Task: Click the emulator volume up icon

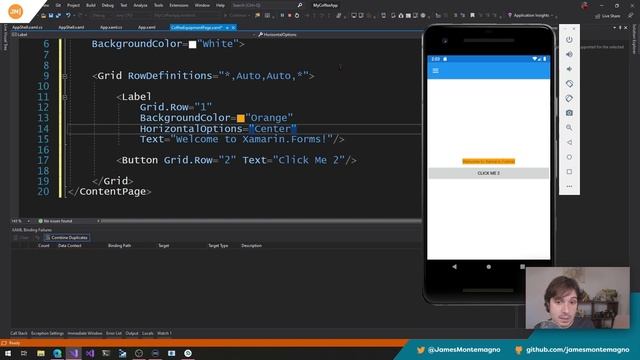Action: coord(569,54)
